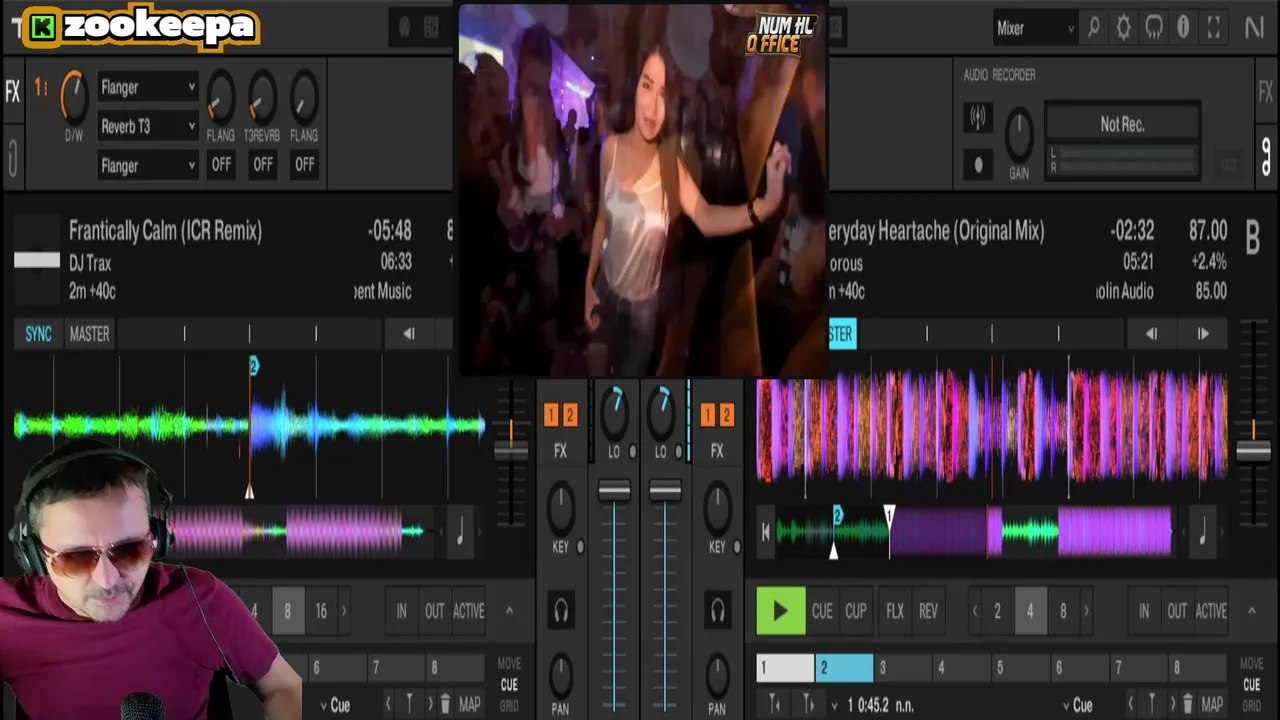
Task: Set Deck B loop OUT point
Action: tap(1177, 611)
